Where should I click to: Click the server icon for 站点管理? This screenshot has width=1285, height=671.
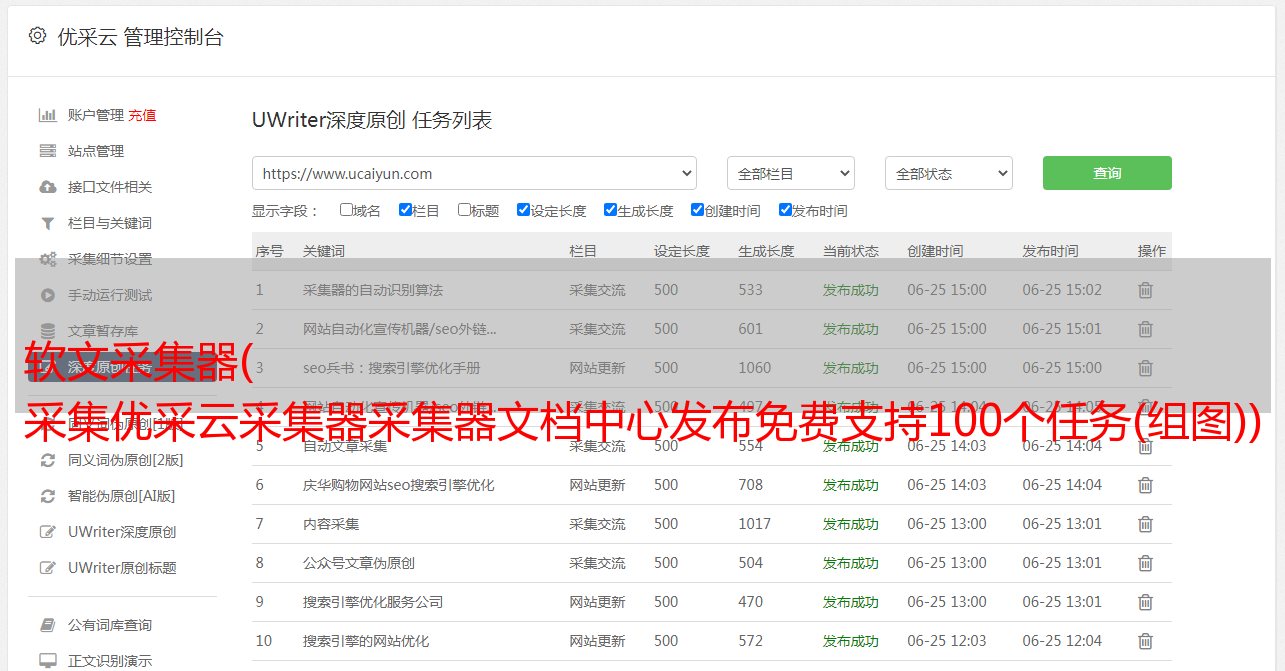[x=47, y=151]
